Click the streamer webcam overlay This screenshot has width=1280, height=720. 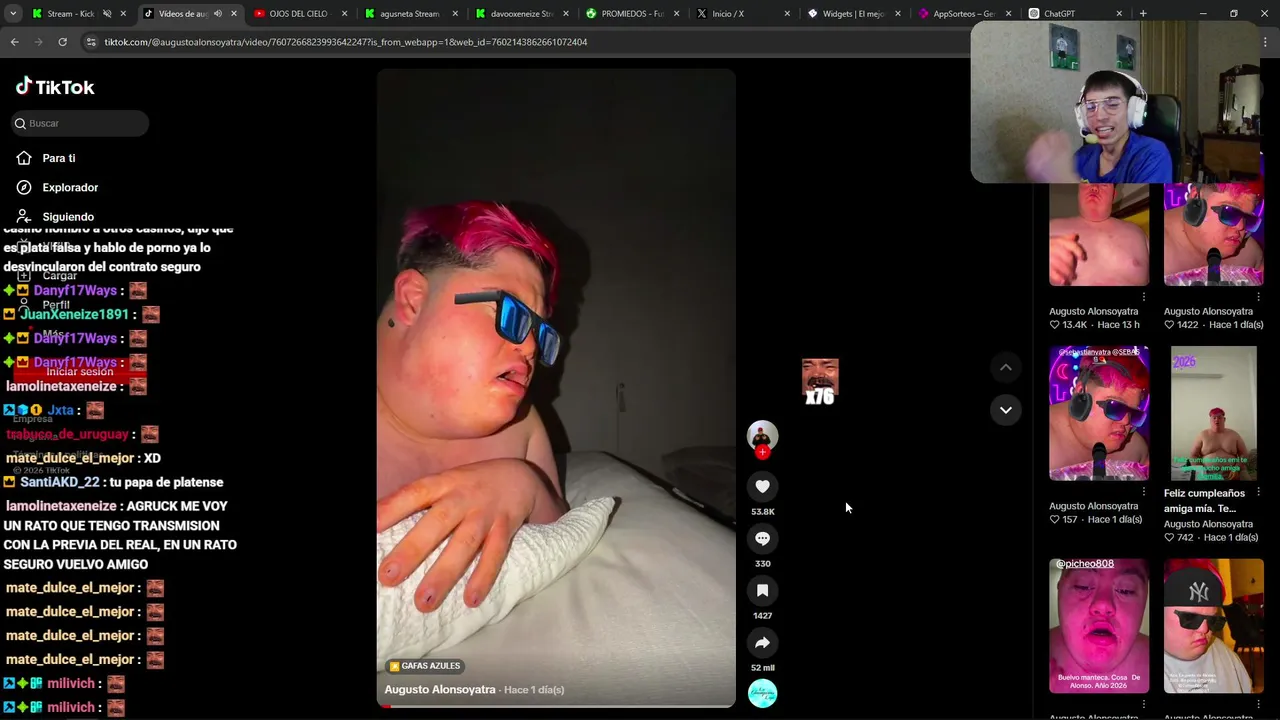pos(1115,103)
